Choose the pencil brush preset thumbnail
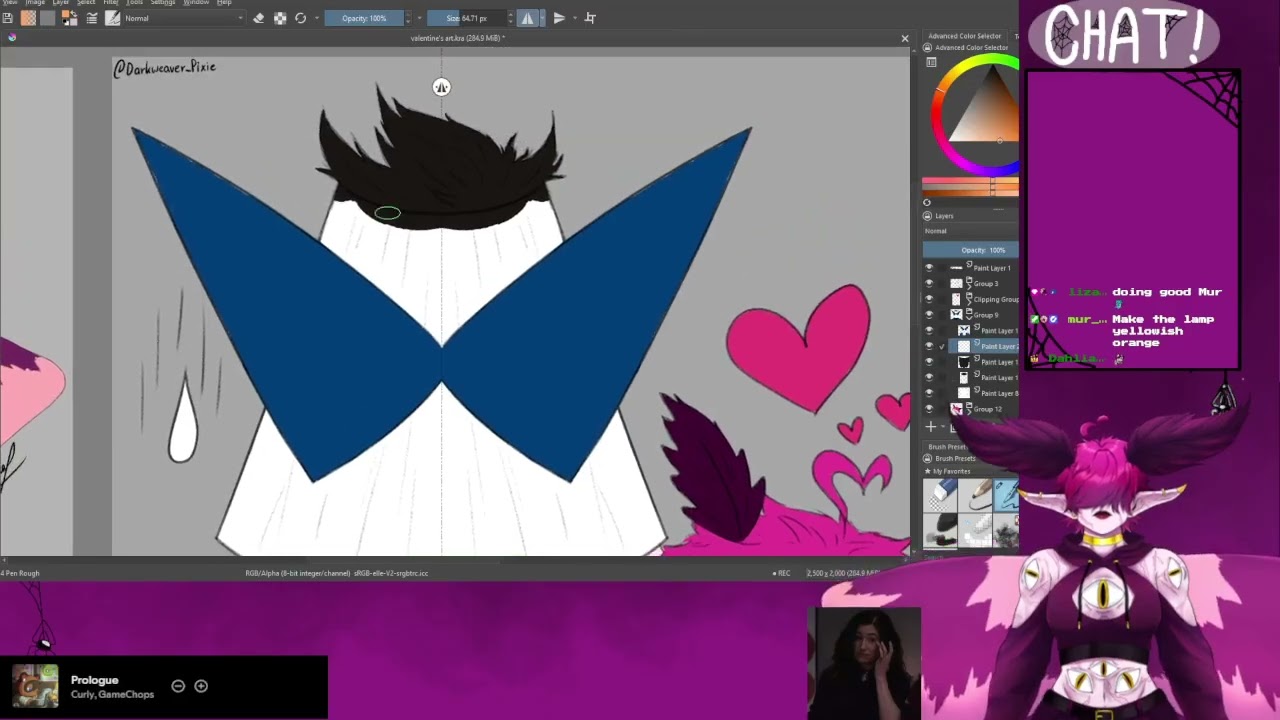The image size is (1280, 720). [974, 494]
